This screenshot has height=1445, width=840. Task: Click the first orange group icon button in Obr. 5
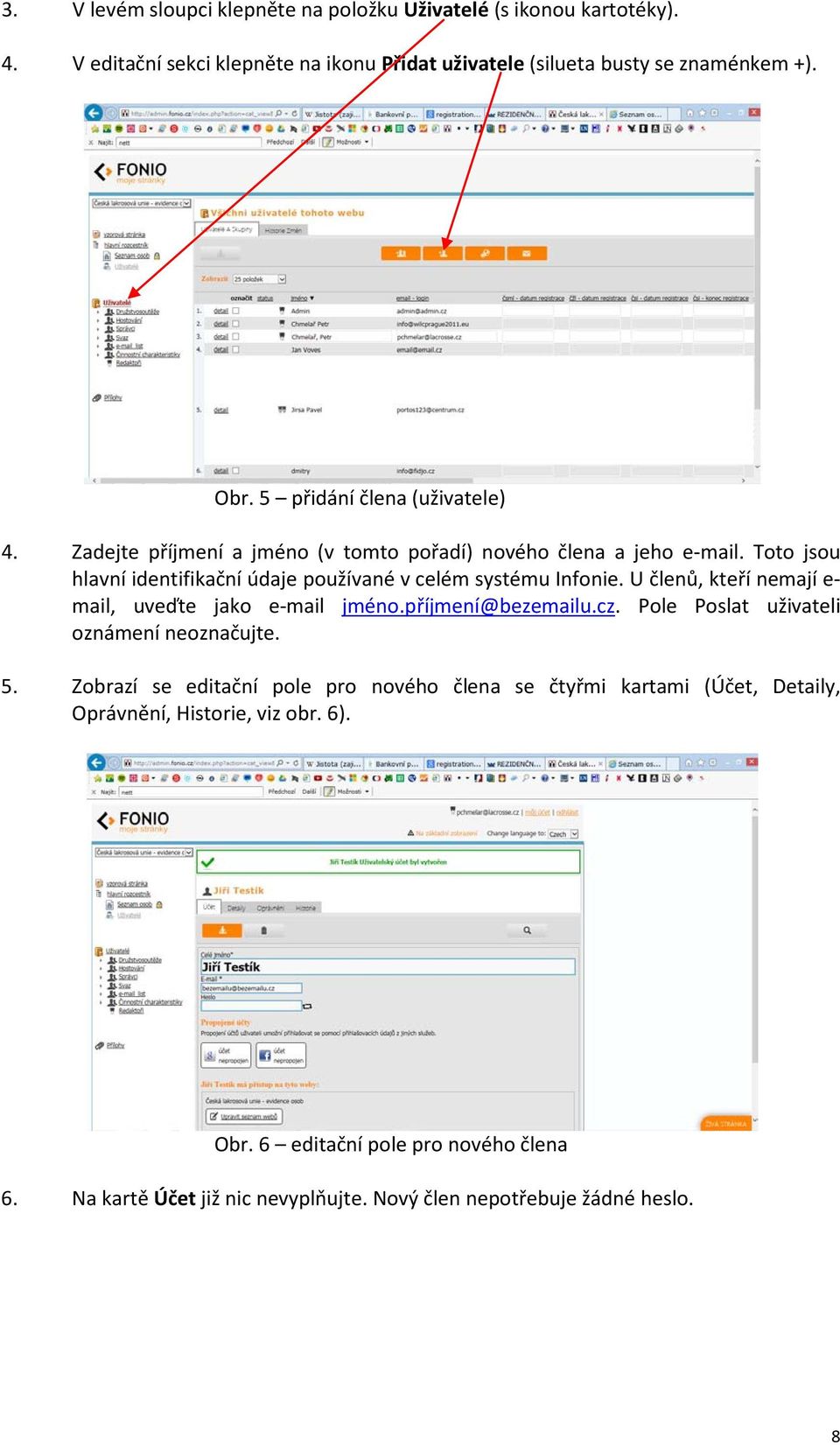402,254
